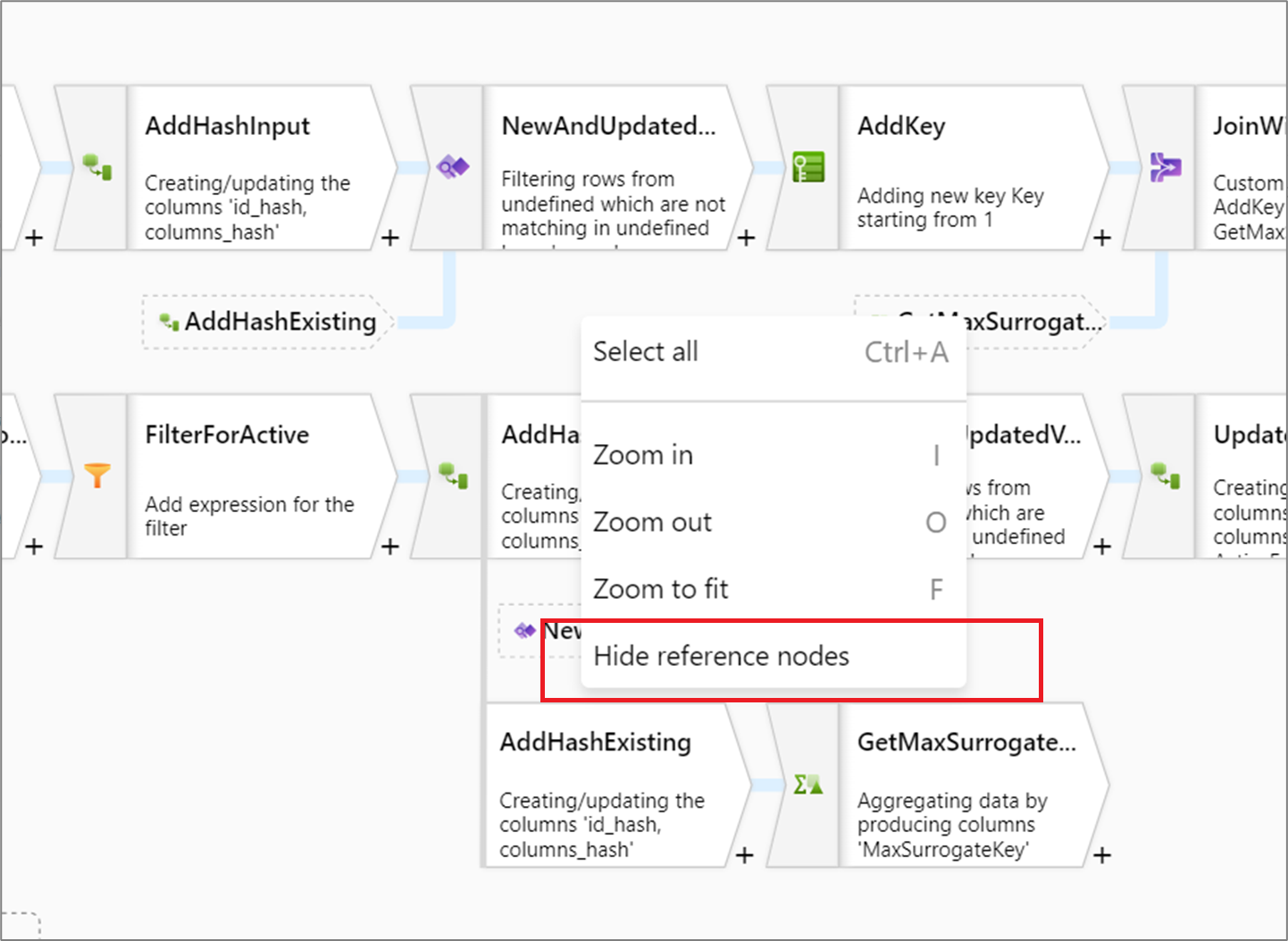Click the purple exists icon on NewAndUpdated node
1288x941 pixels.
(452, 167)
